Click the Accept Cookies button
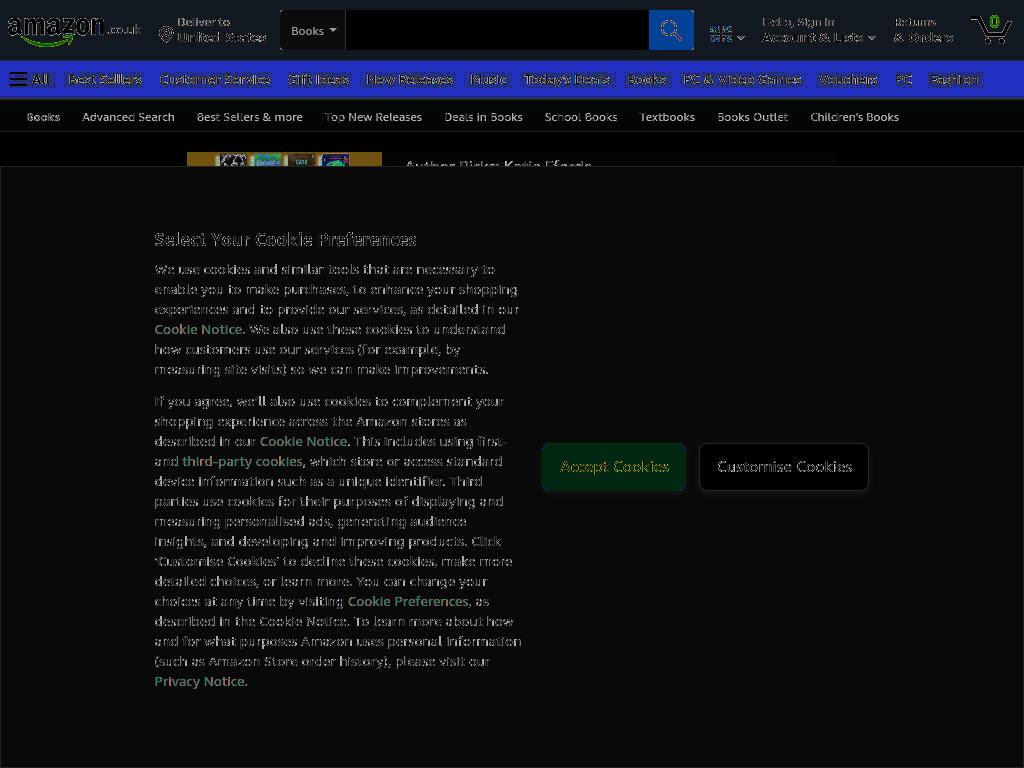Viewport: 1024px width, 768px height. click(x=614, y=467)
